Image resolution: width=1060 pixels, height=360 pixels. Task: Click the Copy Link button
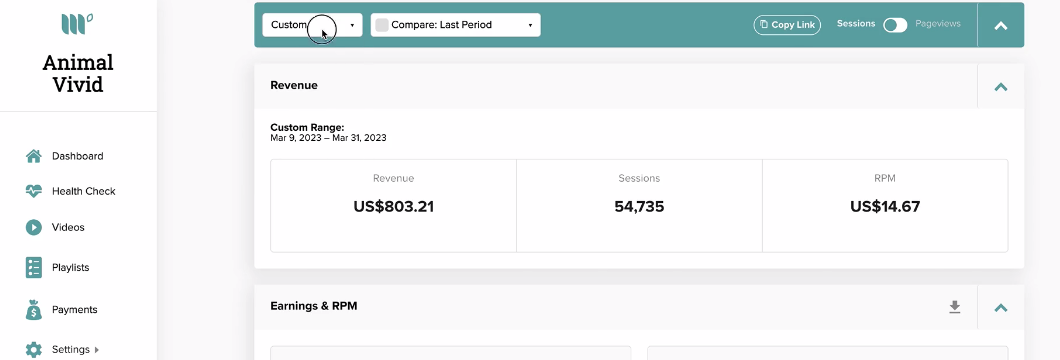click(787, 25)
